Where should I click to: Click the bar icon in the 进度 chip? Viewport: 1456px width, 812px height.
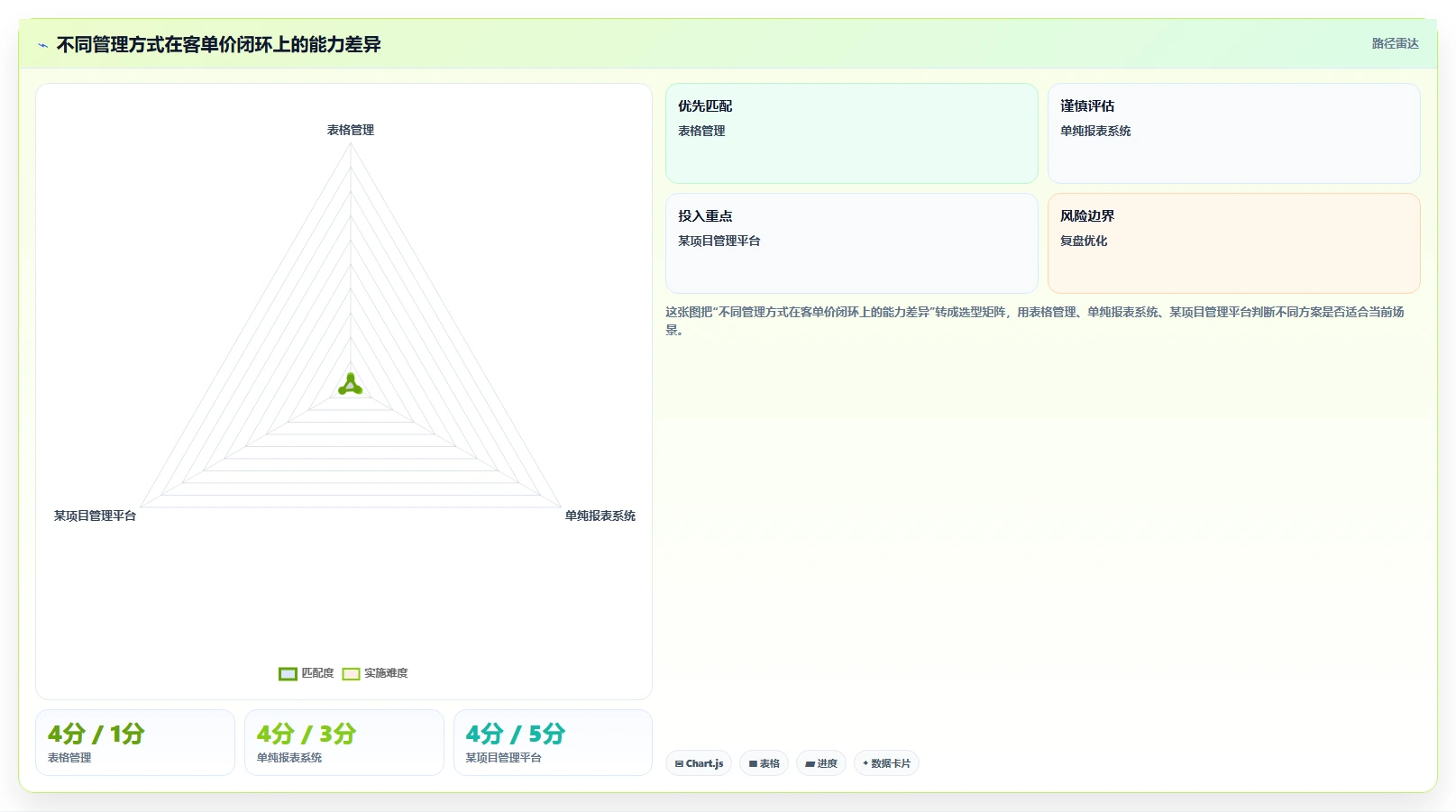810,764
